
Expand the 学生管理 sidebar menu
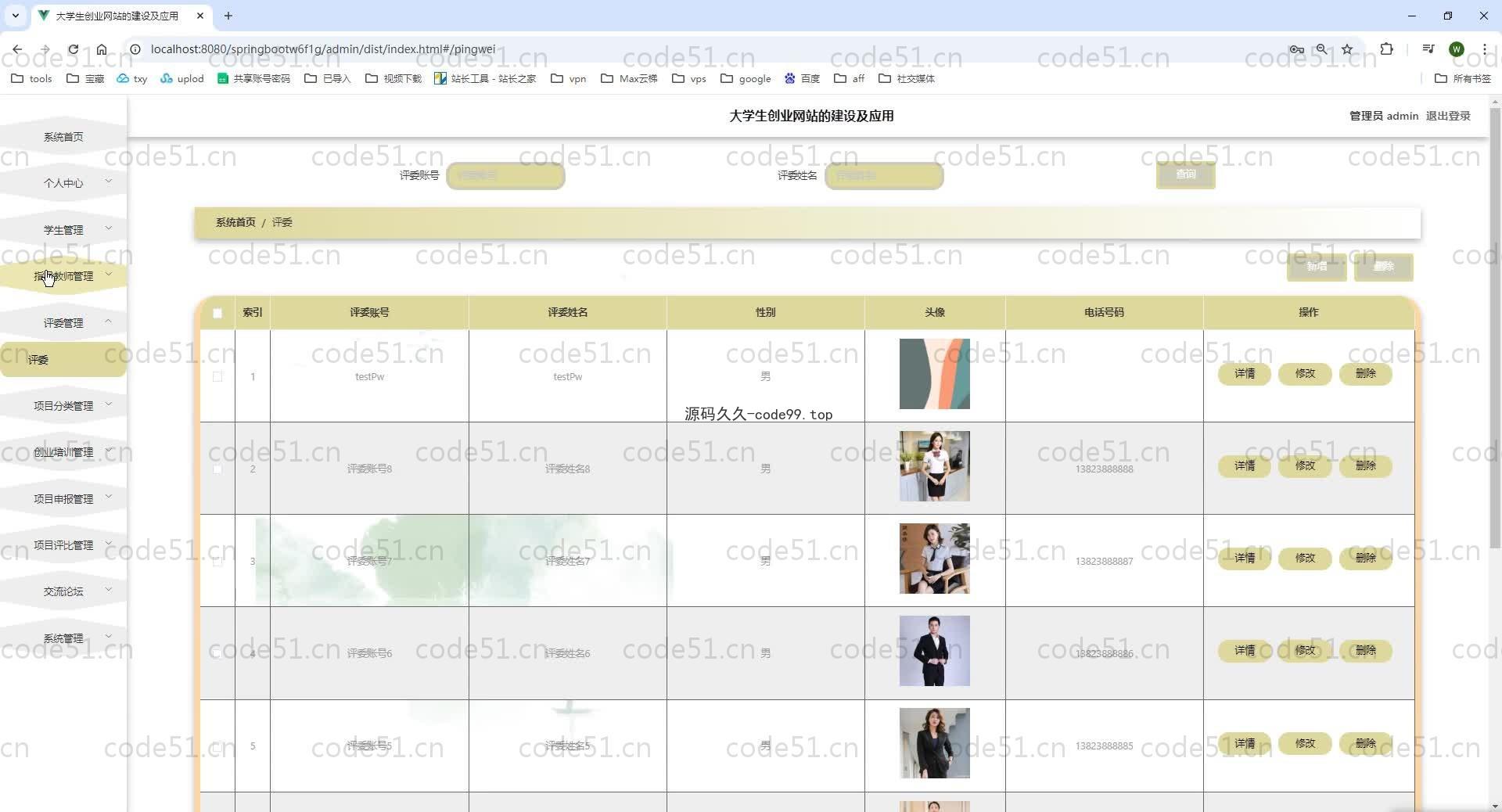[x=63, y=229]
